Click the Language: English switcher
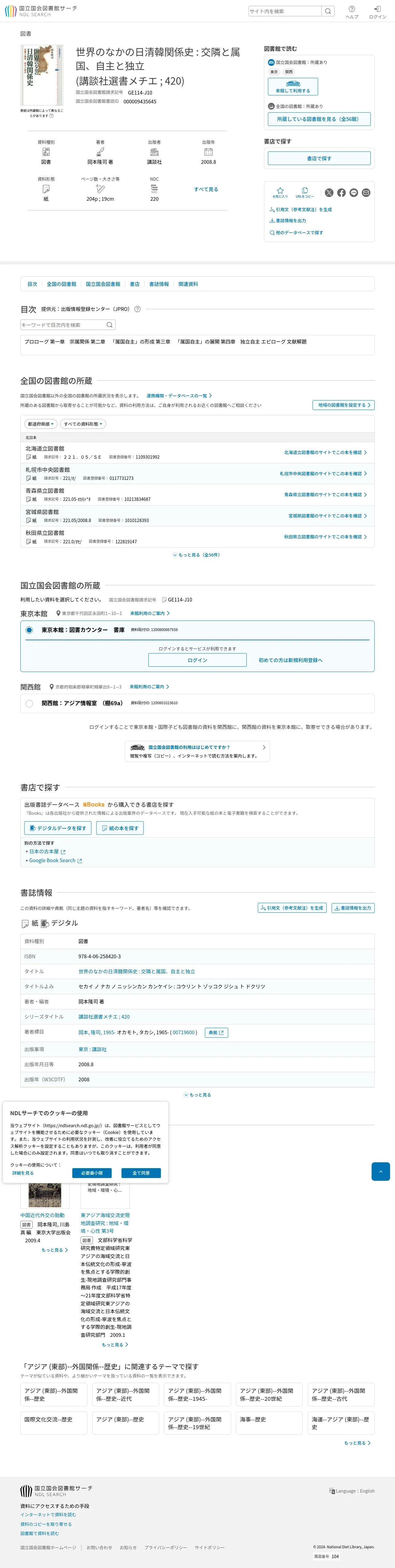 coord(352,1491)
